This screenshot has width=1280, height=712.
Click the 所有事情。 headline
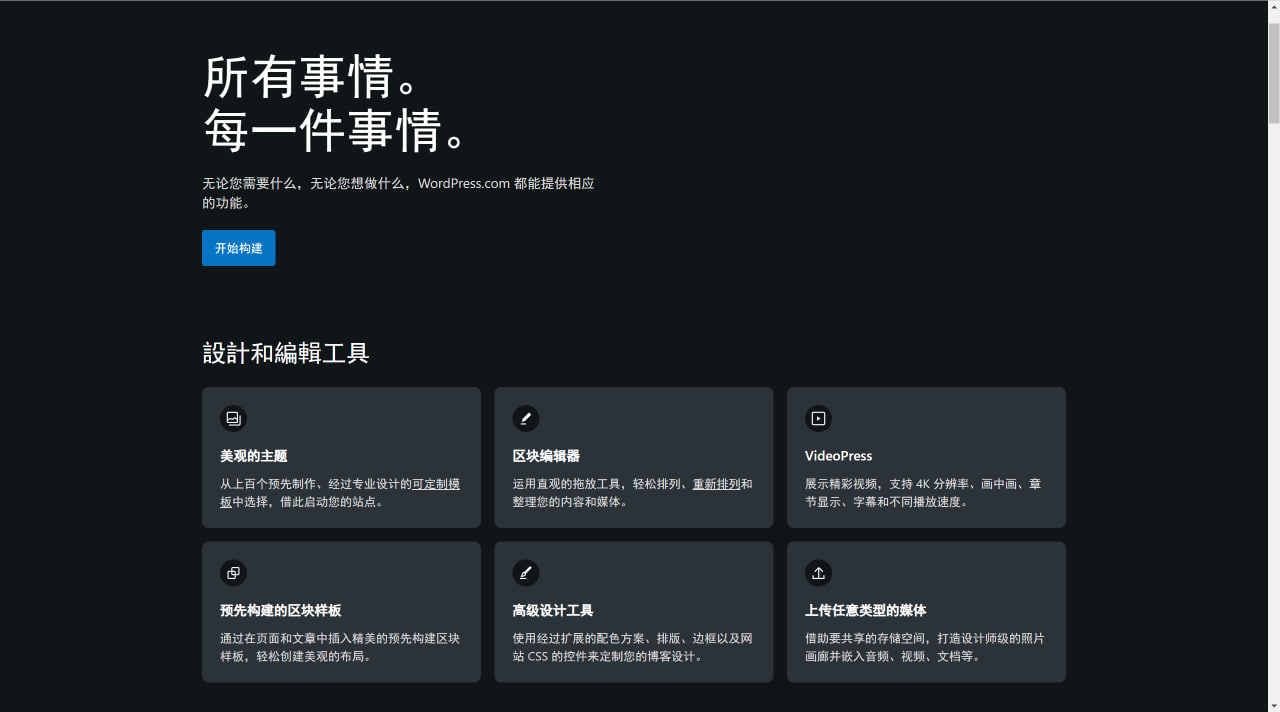coord(312,77)
